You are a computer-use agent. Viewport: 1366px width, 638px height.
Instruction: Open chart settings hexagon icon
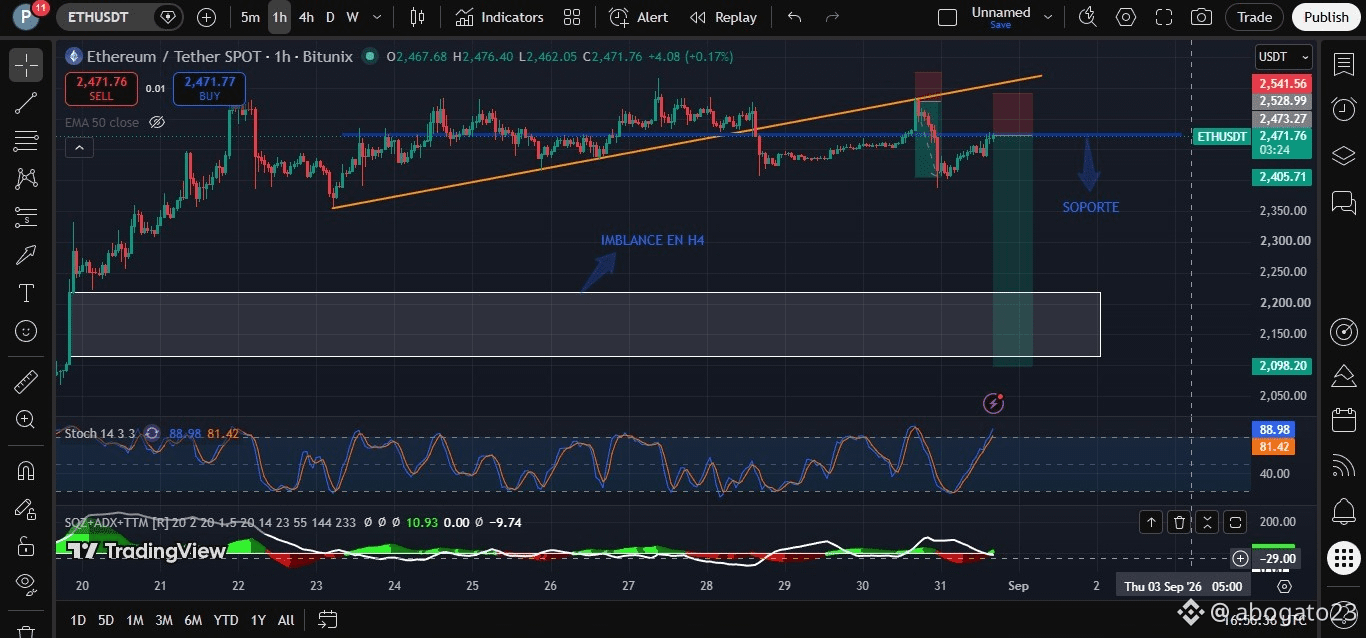pyautogui.click(x=1126, y=17)
